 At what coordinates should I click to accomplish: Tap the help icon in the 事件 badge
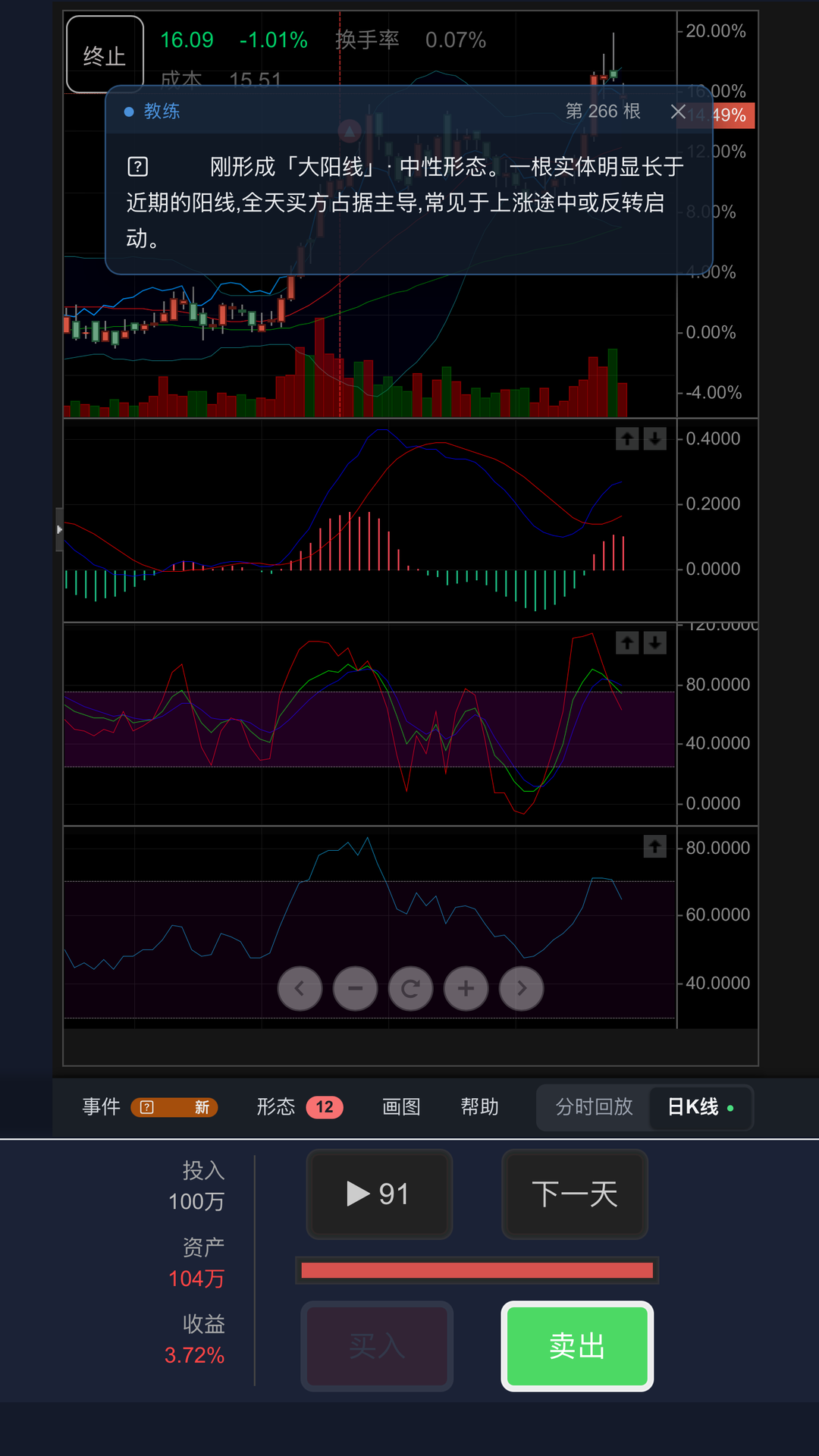coord(147,1107)
